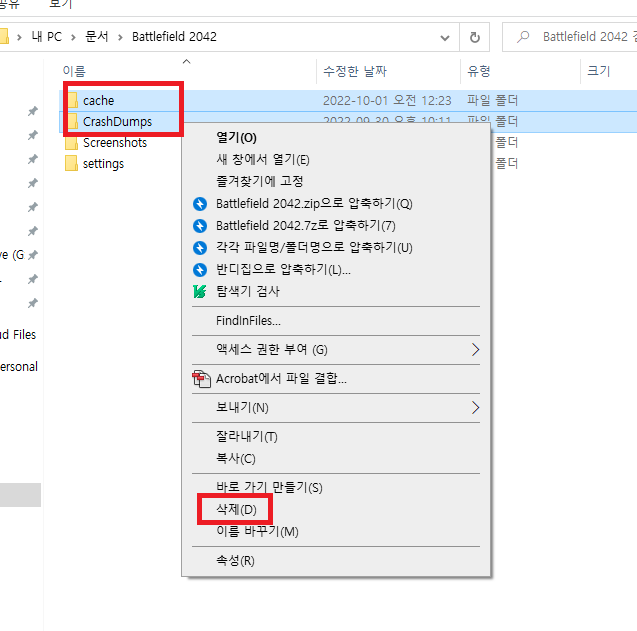
Task: Click the green 탐색기 검사 scanner icon
Action: 199,291
